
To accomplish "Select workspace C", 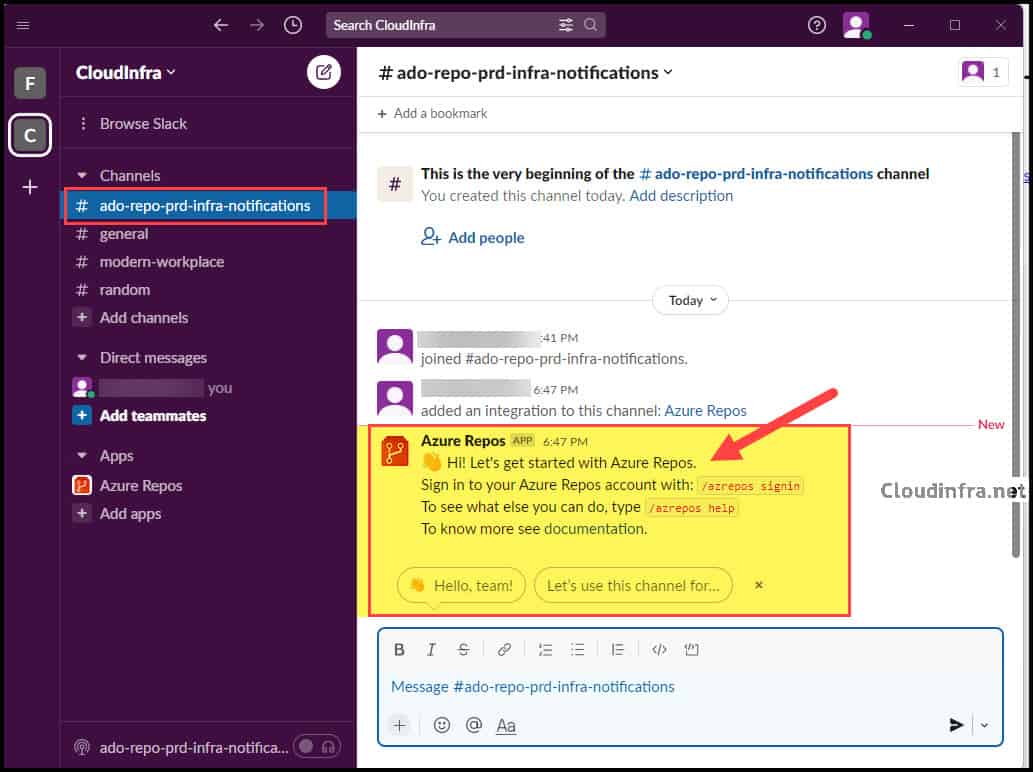I will [30, 135].
